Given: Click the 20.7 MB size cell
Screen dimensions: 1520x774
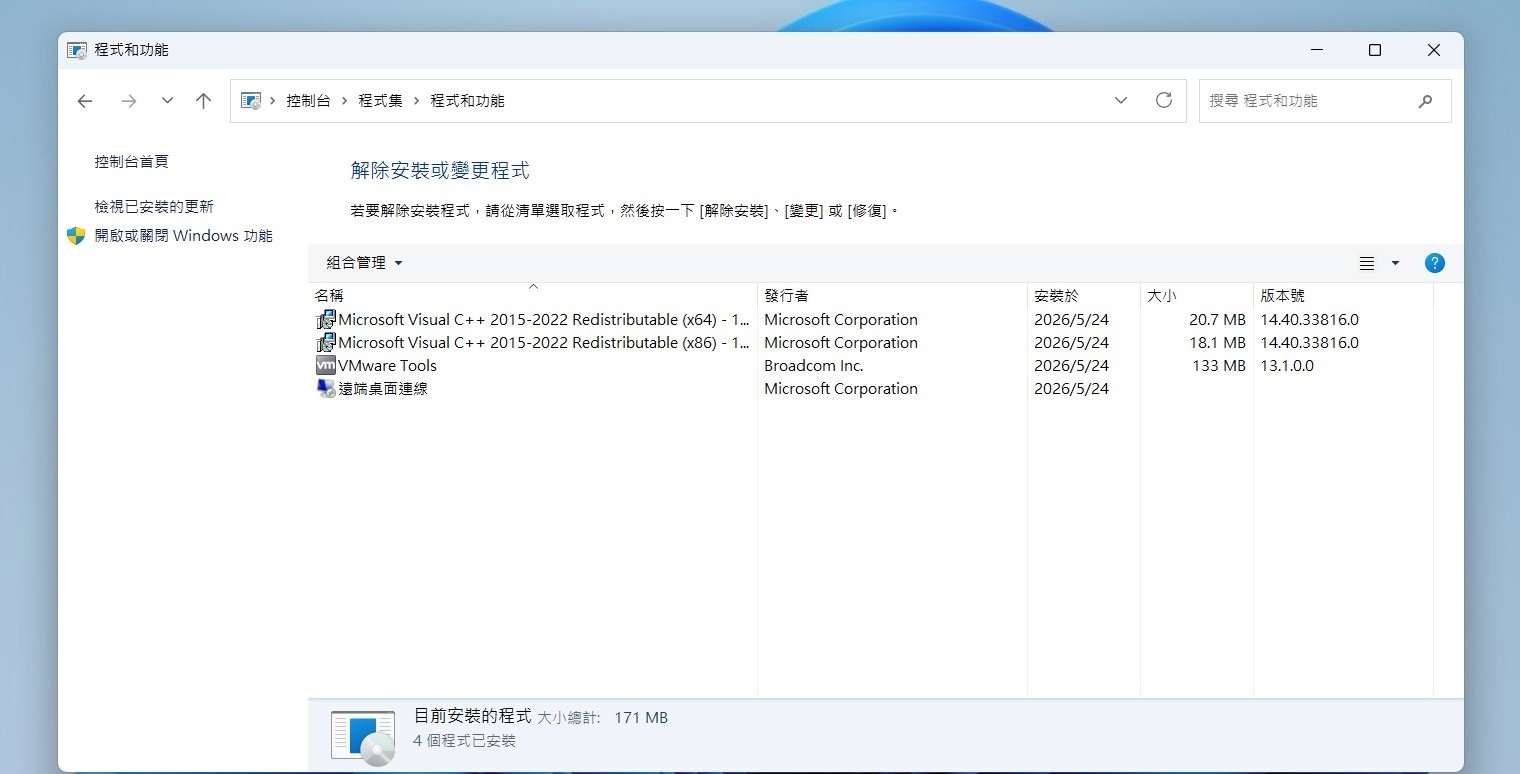Looking at the screenshot, I should (1217, 320).
